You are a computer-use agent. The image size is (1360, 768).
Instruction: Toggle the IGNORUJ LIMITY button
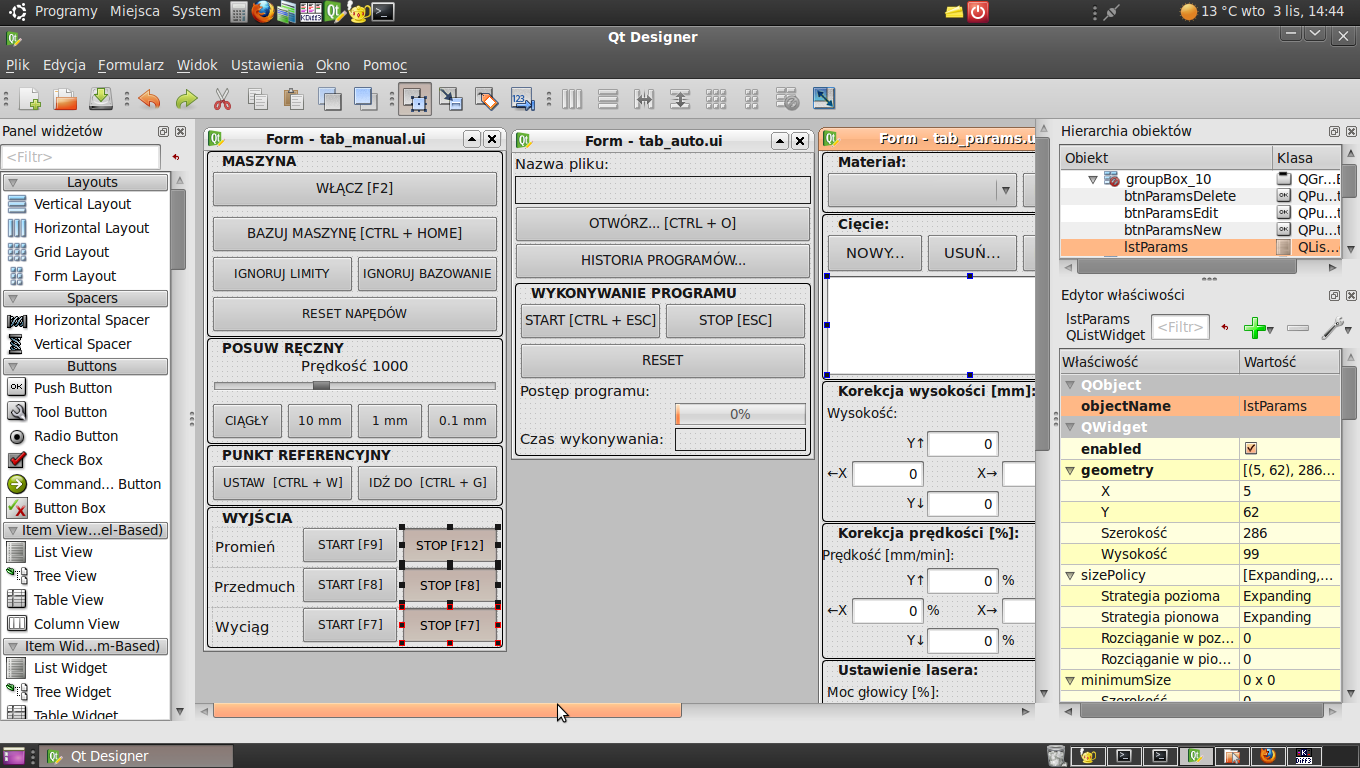coord(282,274)
